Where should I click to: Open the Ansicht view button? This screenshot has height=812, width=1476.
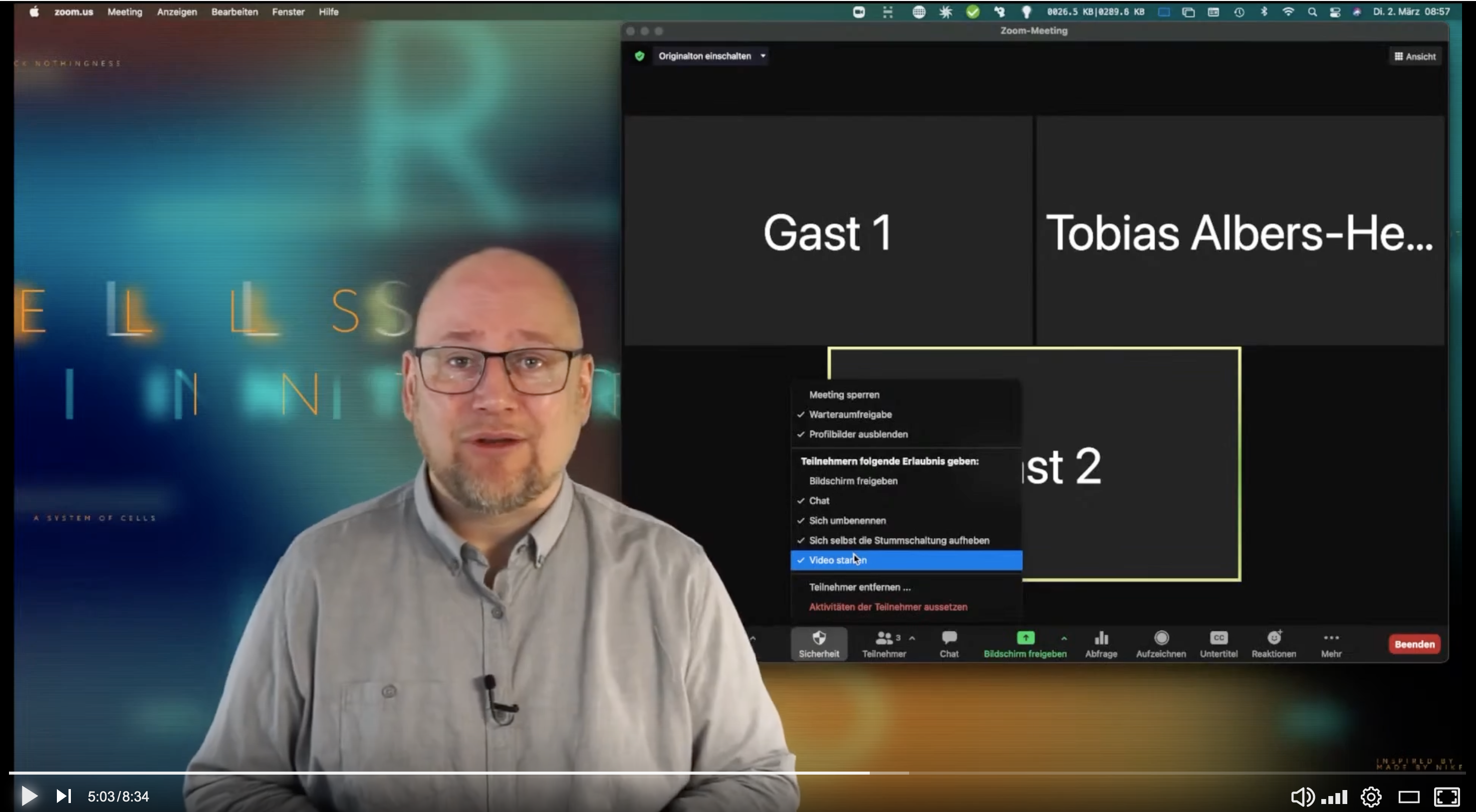click(x=1415, y=57)
